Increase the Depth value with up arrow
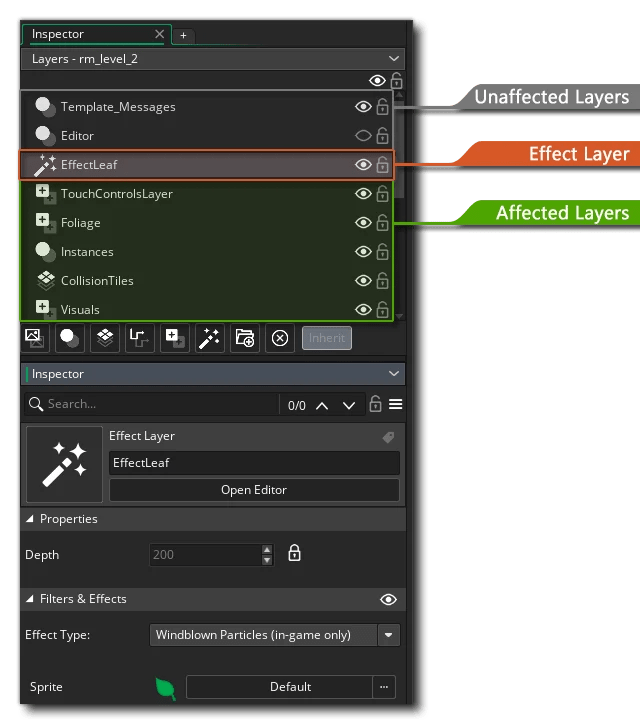This screenshot has height=724, width=640. tap(267, 549)
